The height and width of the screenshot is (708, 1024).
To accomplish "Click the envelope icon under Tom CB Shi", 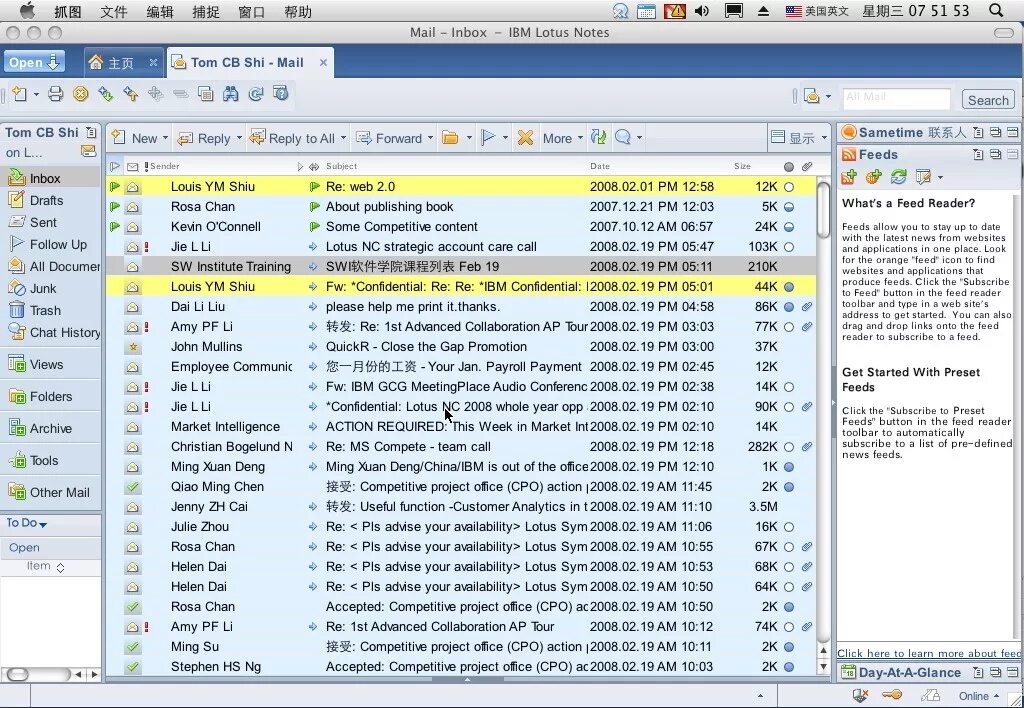I will pos(88,152).
